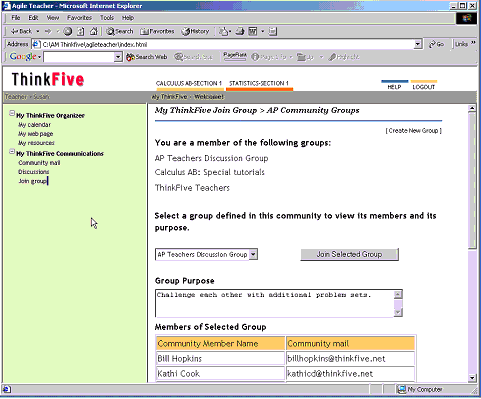Click Join Selected Group button
This screenshot has height=399, width=481.
coord(349,254)
